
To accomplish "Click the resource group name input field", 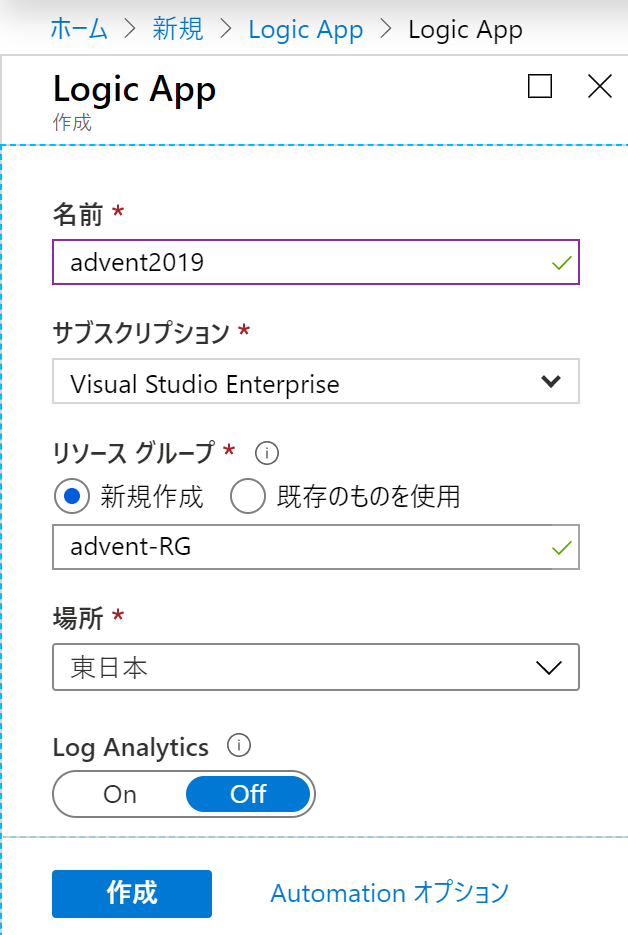I will point(300,547).
